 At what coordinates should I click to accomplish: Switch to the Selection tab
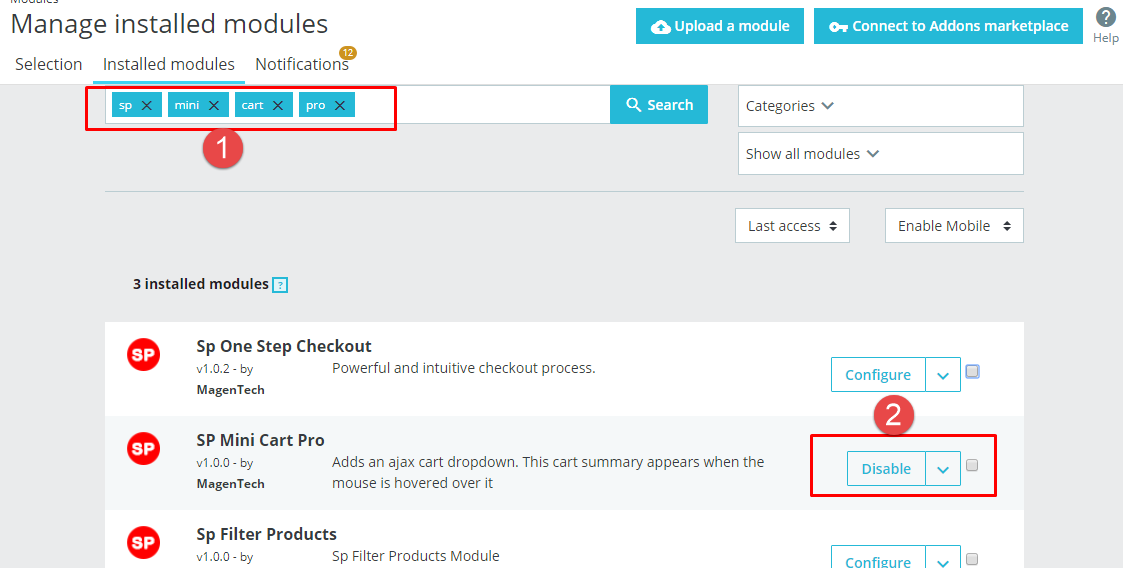point(49,64)
